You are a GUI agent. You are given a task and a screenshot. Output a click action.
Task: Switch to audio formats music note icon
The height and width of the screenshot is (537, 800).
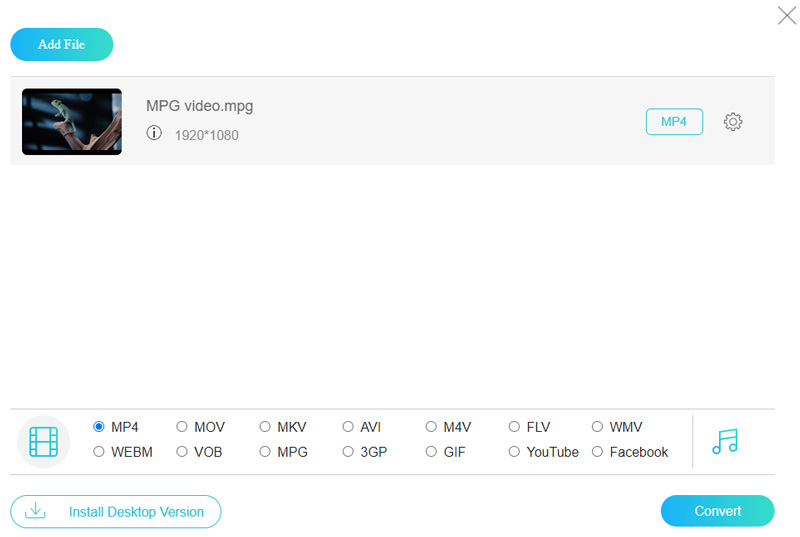725,441
